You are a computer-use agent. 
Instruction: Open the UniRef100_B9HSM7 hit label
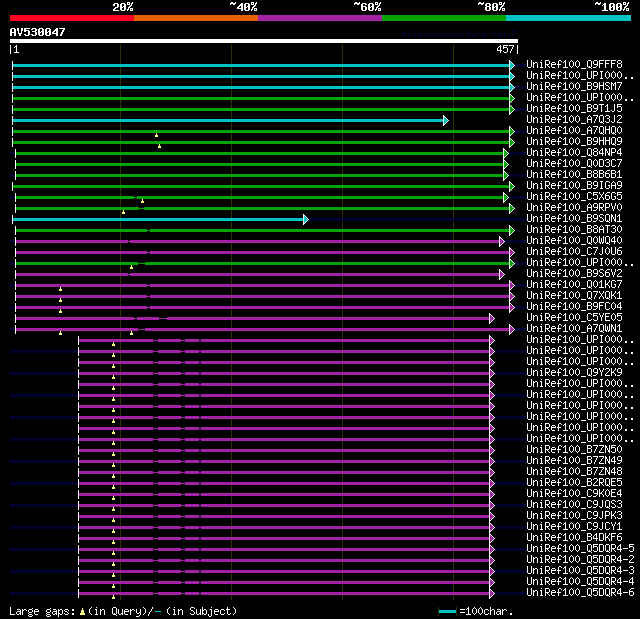574,87
